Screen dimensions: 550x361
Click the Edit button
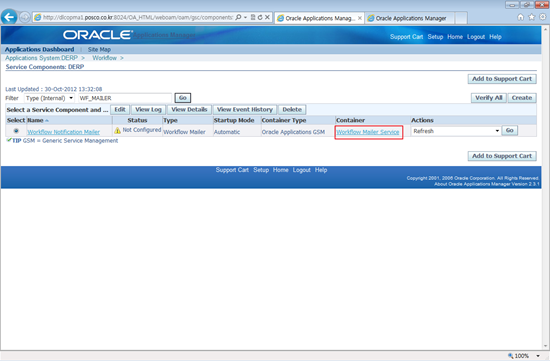(x=120, y=109)
